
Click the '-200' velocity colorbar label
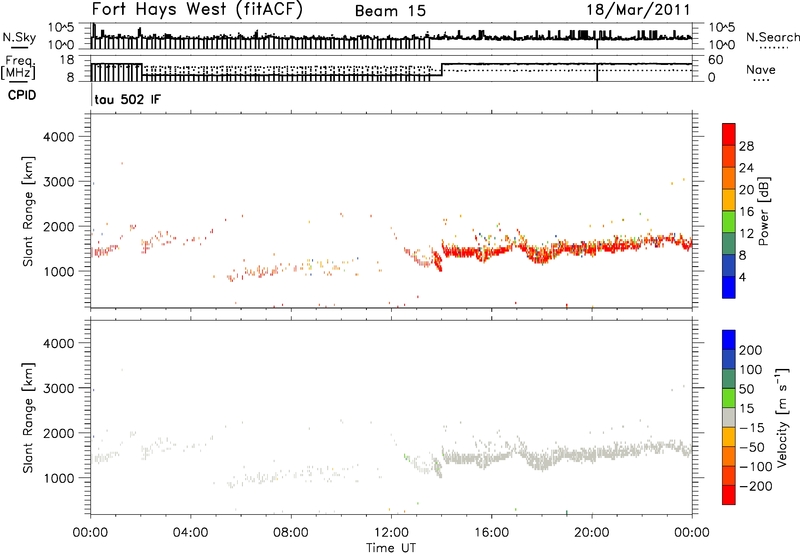[756, 486]
